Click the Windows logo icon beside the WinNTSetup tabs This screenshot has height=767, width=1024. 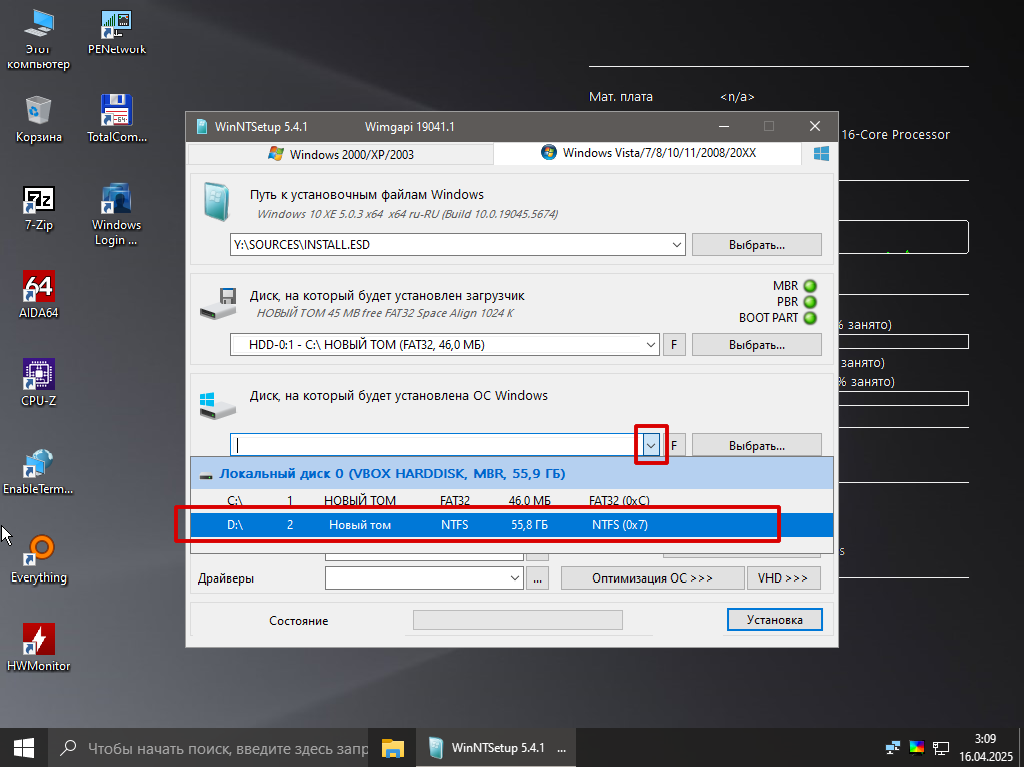tap(821, 154)
